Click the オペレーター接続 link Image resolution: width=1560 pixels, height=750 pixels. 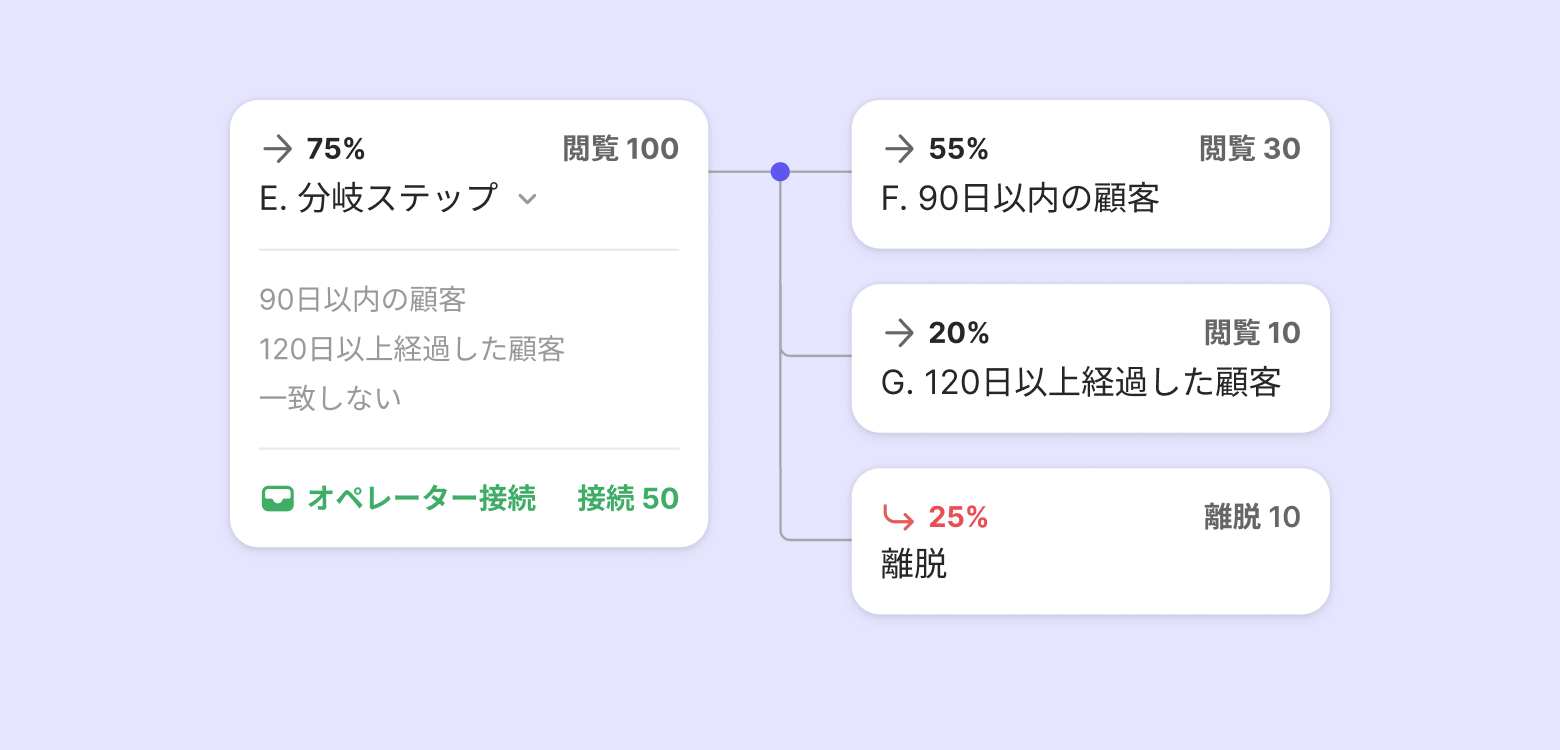pos(421,498)
